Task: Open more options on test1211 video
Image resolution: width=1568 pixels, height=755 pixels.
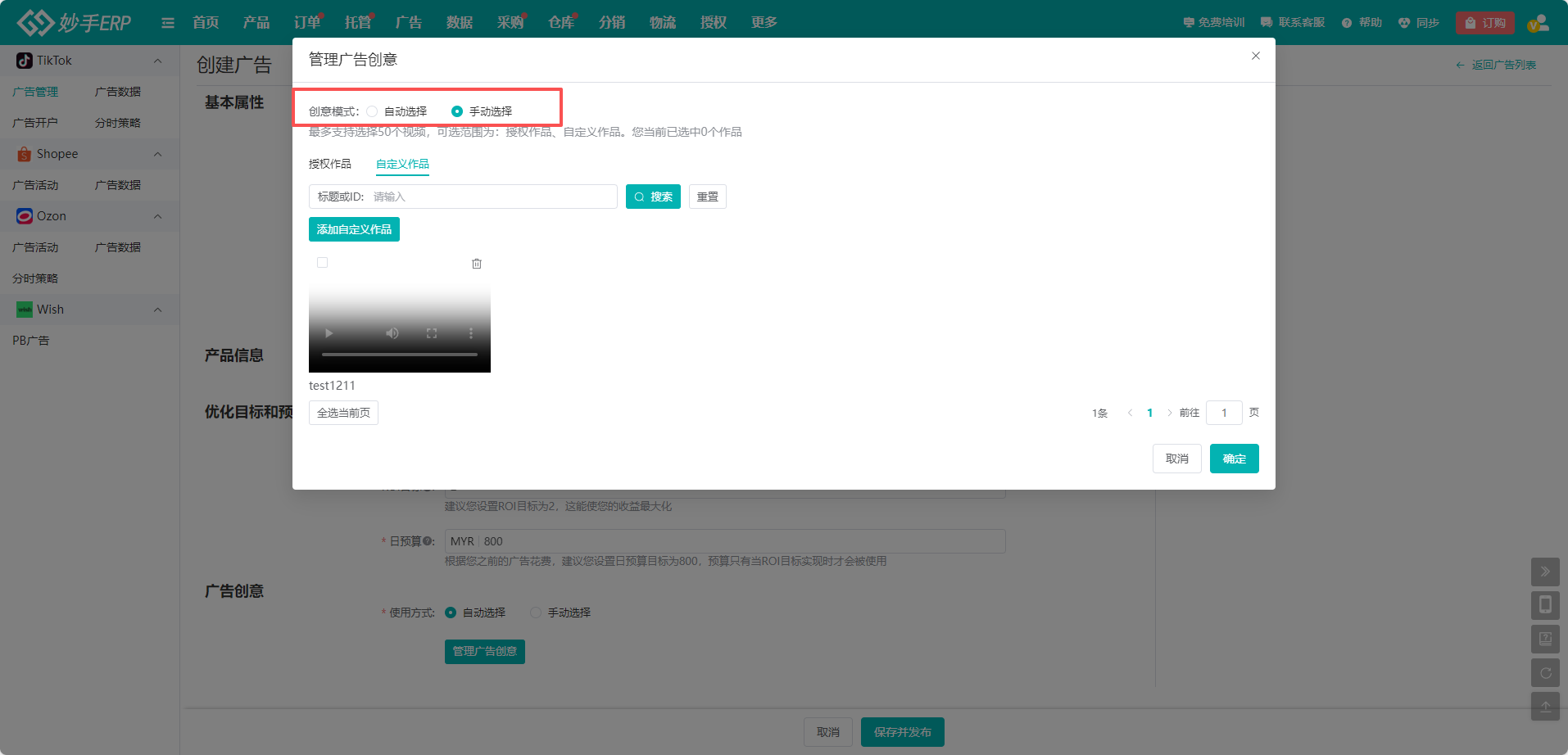Action: click(x=471, y=333)
